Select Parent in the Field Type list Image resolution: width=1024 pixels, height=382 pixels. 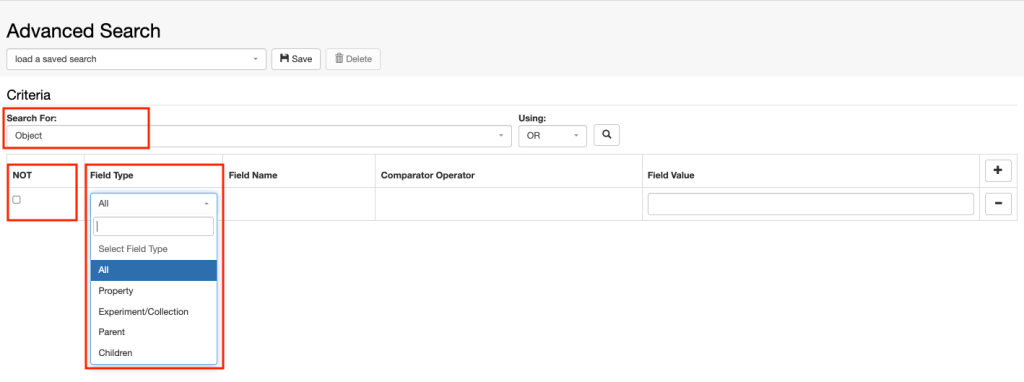point(153,332)
